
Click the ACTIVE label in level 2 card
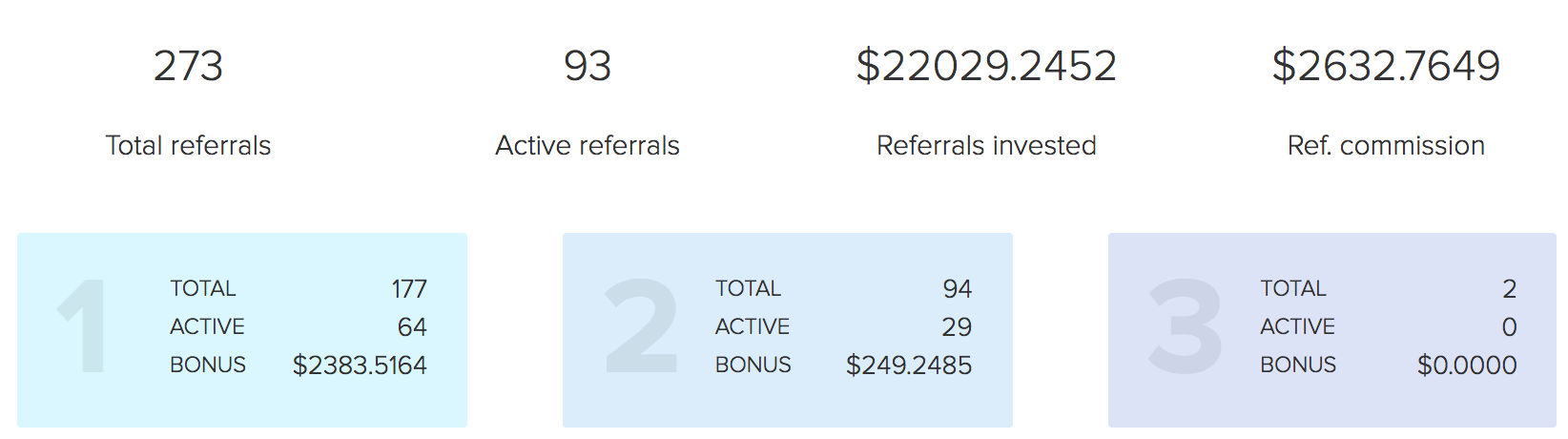pos(753,326)
